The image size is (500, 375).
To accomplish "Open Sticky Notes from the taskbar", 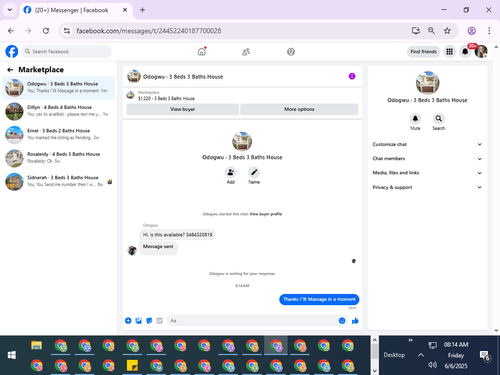I will click(132, 366).
